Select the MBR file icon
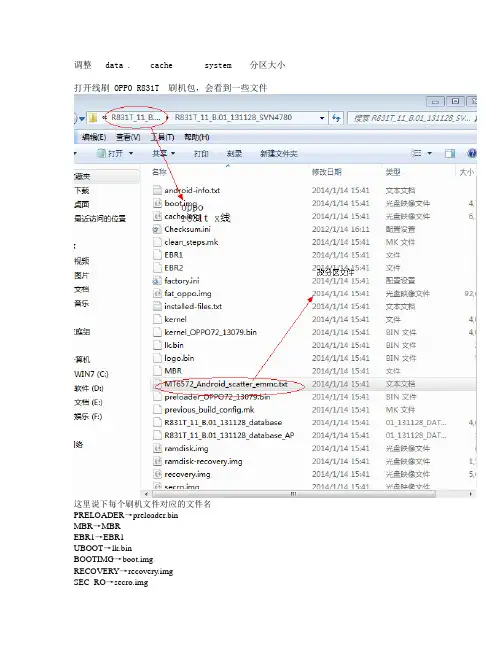The width and height of the screenshot is (502, 649). tap(157, 370)
